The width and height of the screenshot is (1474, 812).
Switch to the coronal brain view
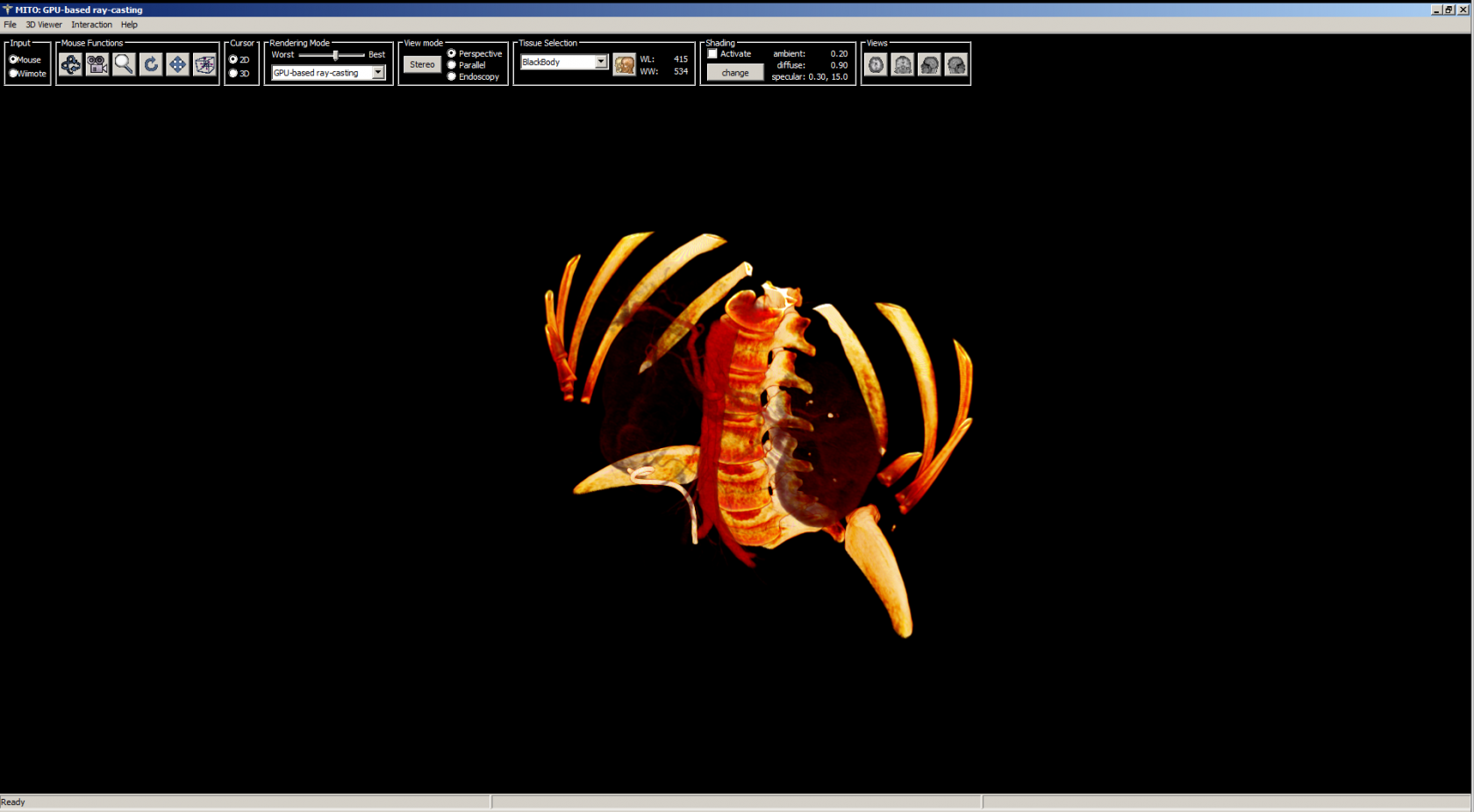point(902,65)
